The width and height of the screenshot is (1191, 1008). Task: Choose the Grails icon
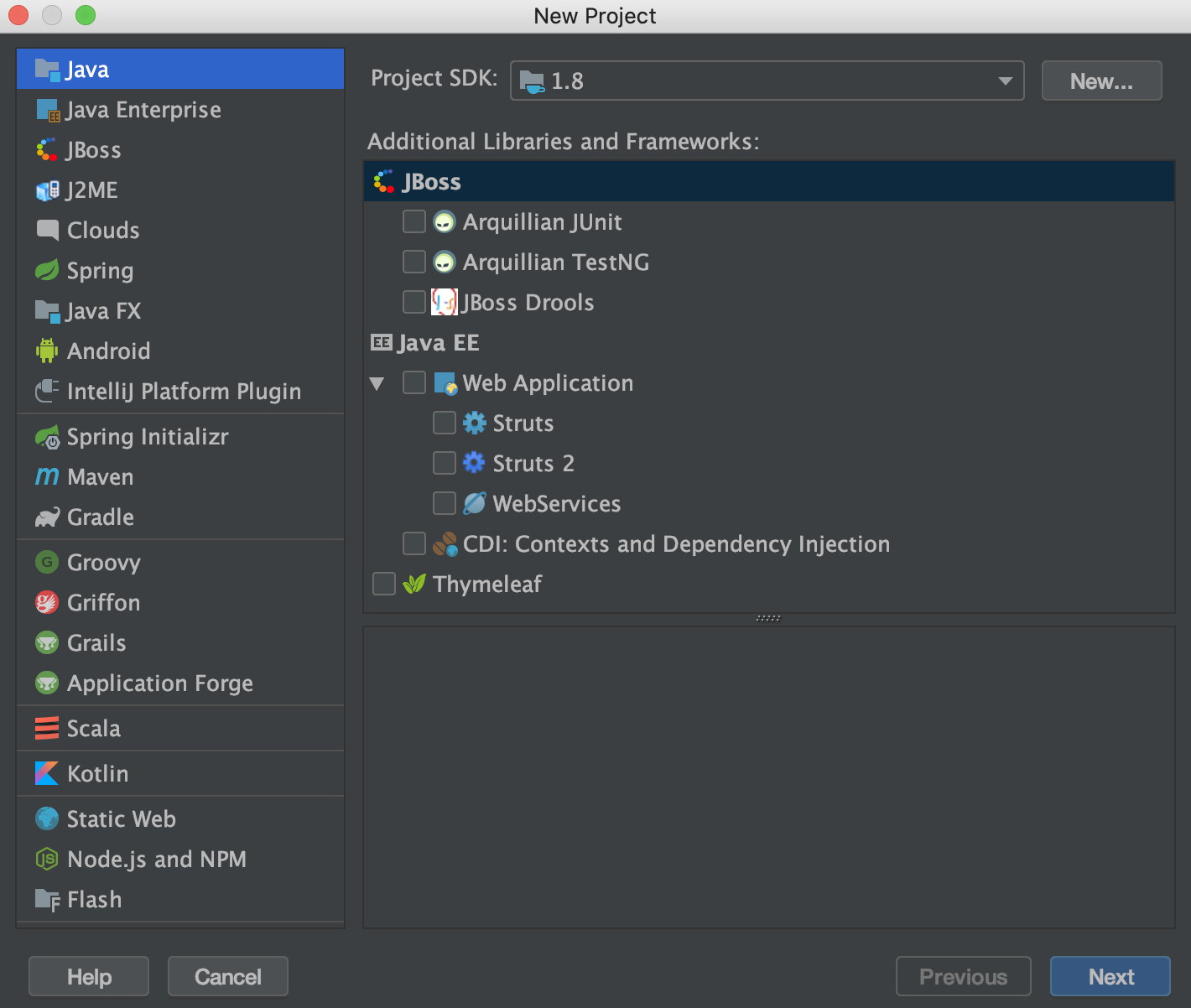click(x=47, y=642)
